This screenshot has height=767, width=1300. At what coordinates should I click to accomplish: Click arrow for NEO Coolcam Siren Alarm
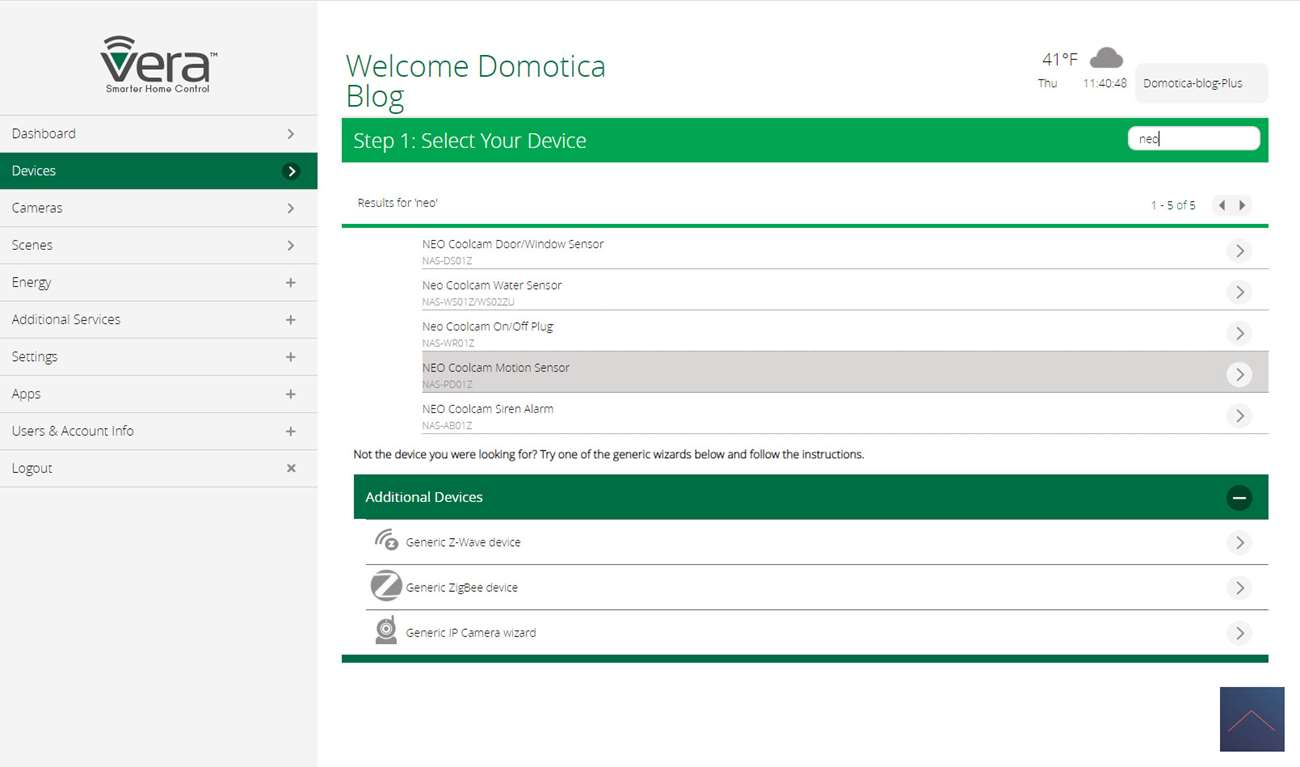pyautogui.click(x=1239, y=415)
